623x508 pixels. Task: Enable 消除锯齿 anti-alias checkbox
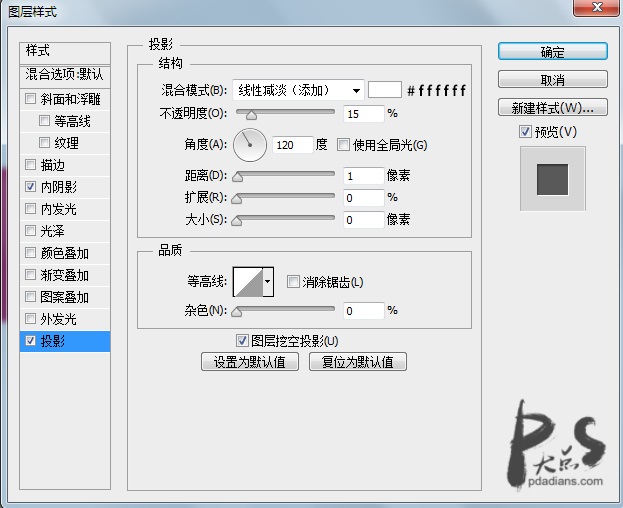point(293,282)
